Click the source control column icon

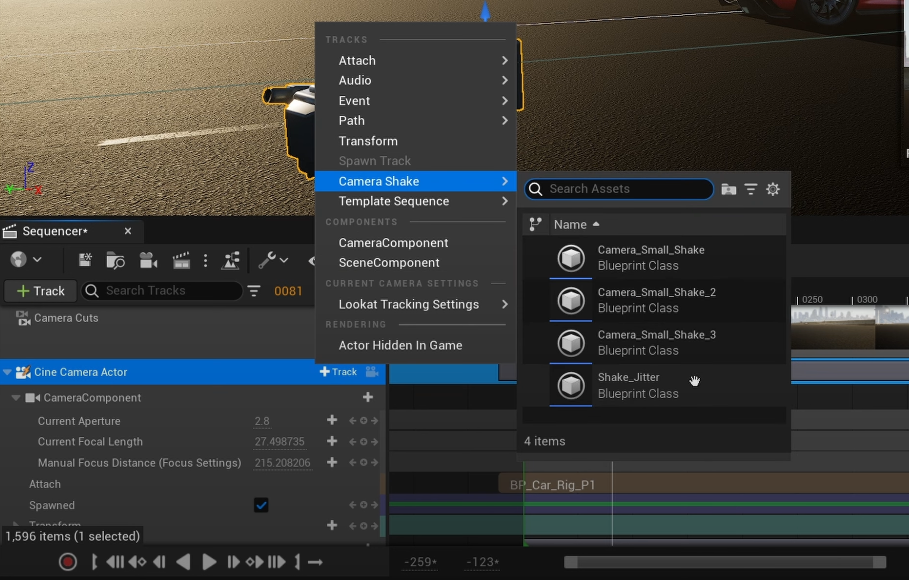[535, 224]
